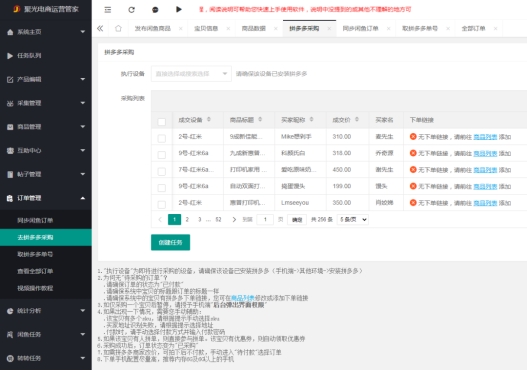
Task: Switch to the 宝贝信息 tab
Action: pos(206,29)
